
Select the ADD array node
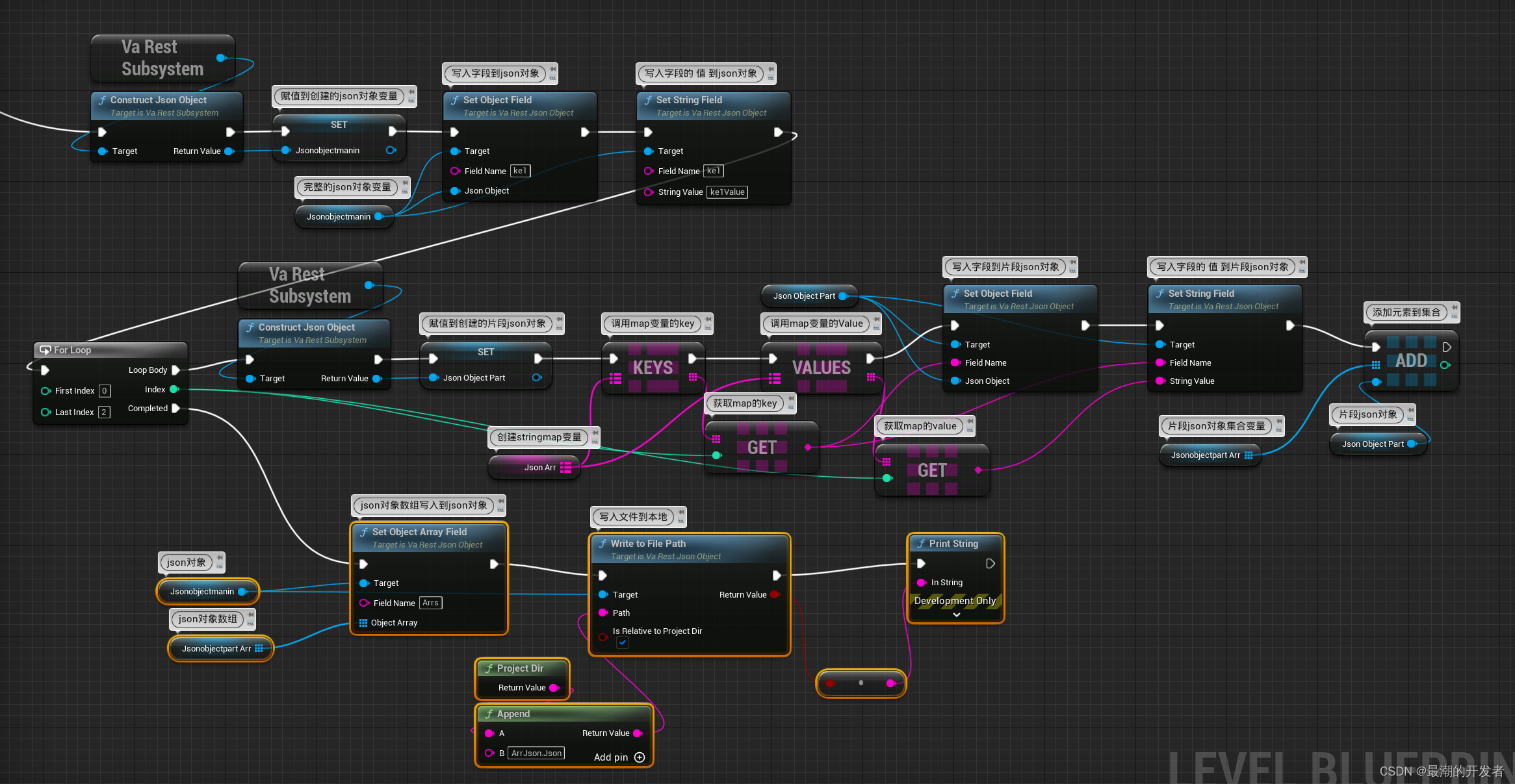1411,360
